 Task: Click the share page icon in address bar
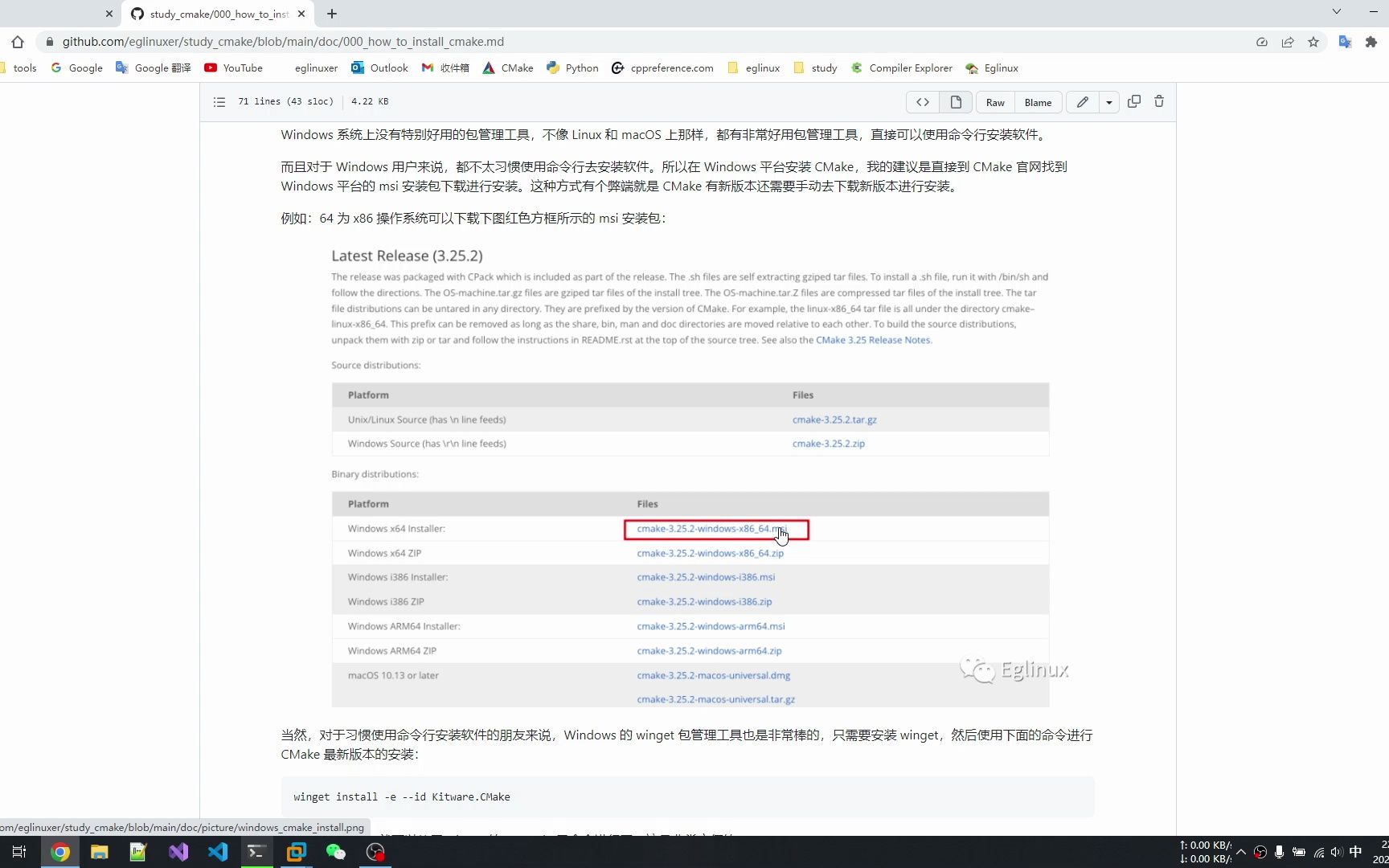1288,42
